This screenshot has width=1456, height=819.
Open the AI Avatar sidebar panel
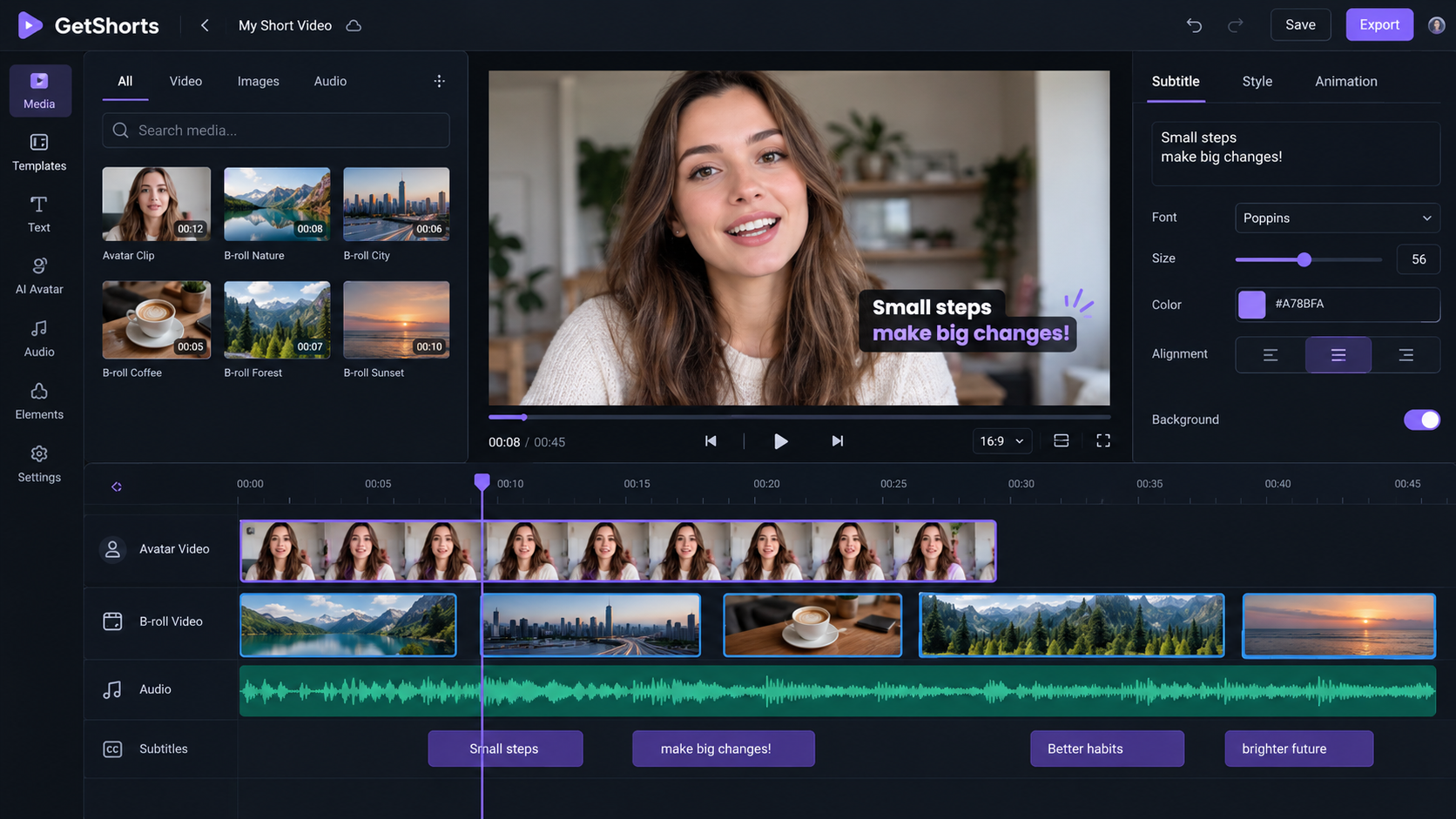coord(39,276)
